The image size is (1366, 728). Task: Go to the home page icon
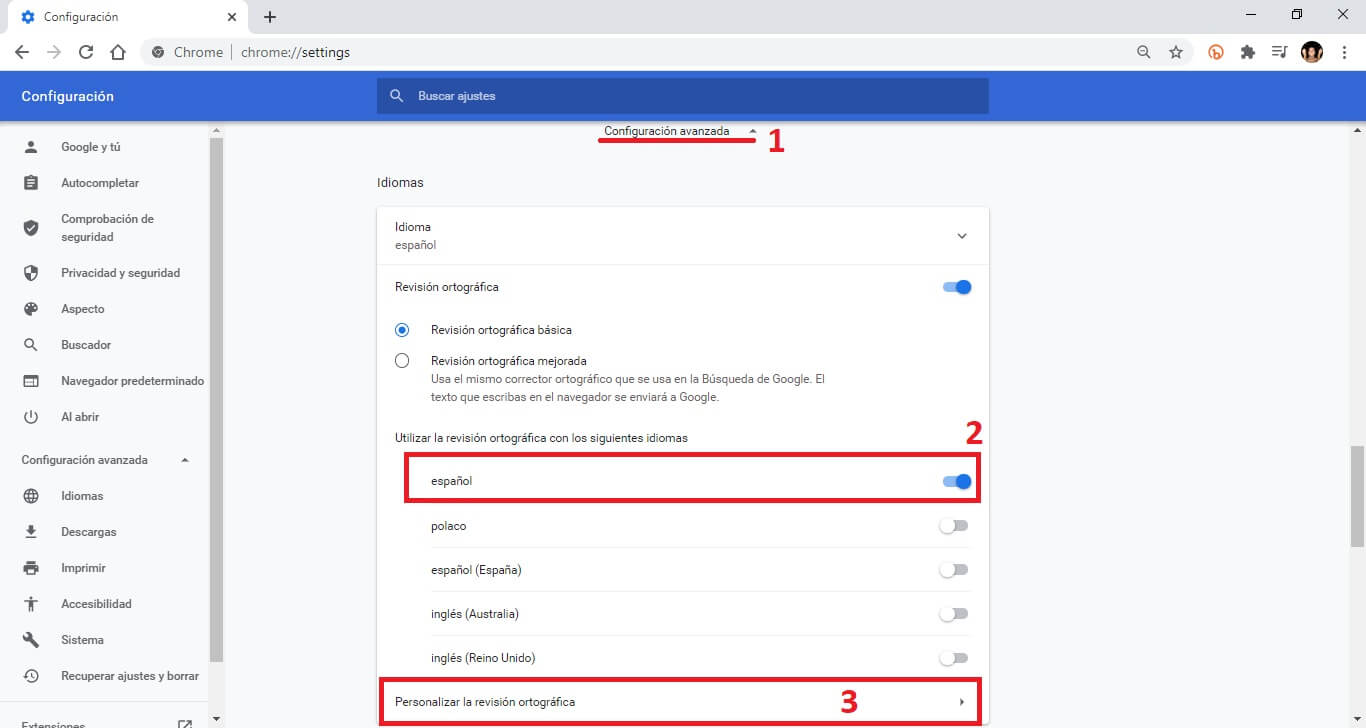click(x=118, y=52)
